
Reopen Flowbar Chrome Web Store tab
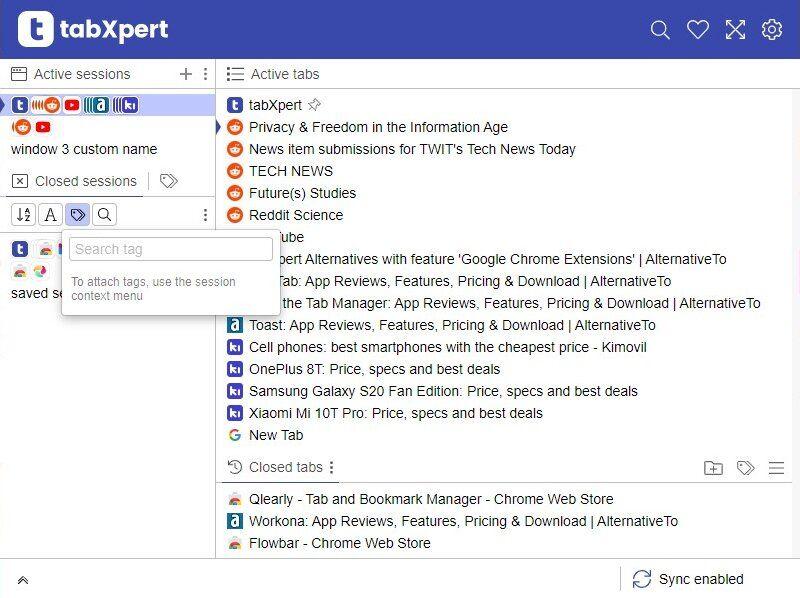point(339,542)
